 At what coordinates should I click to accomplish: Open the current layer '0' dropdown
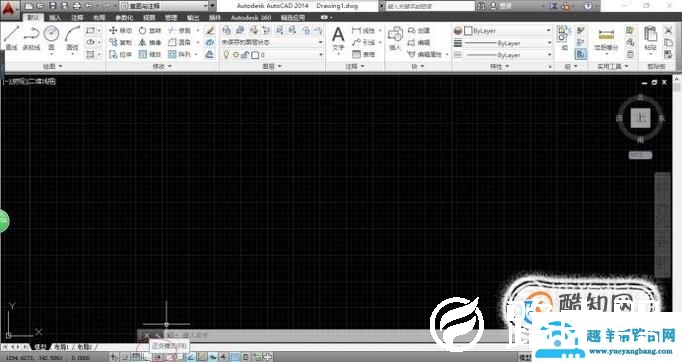(x=272, y=55)
